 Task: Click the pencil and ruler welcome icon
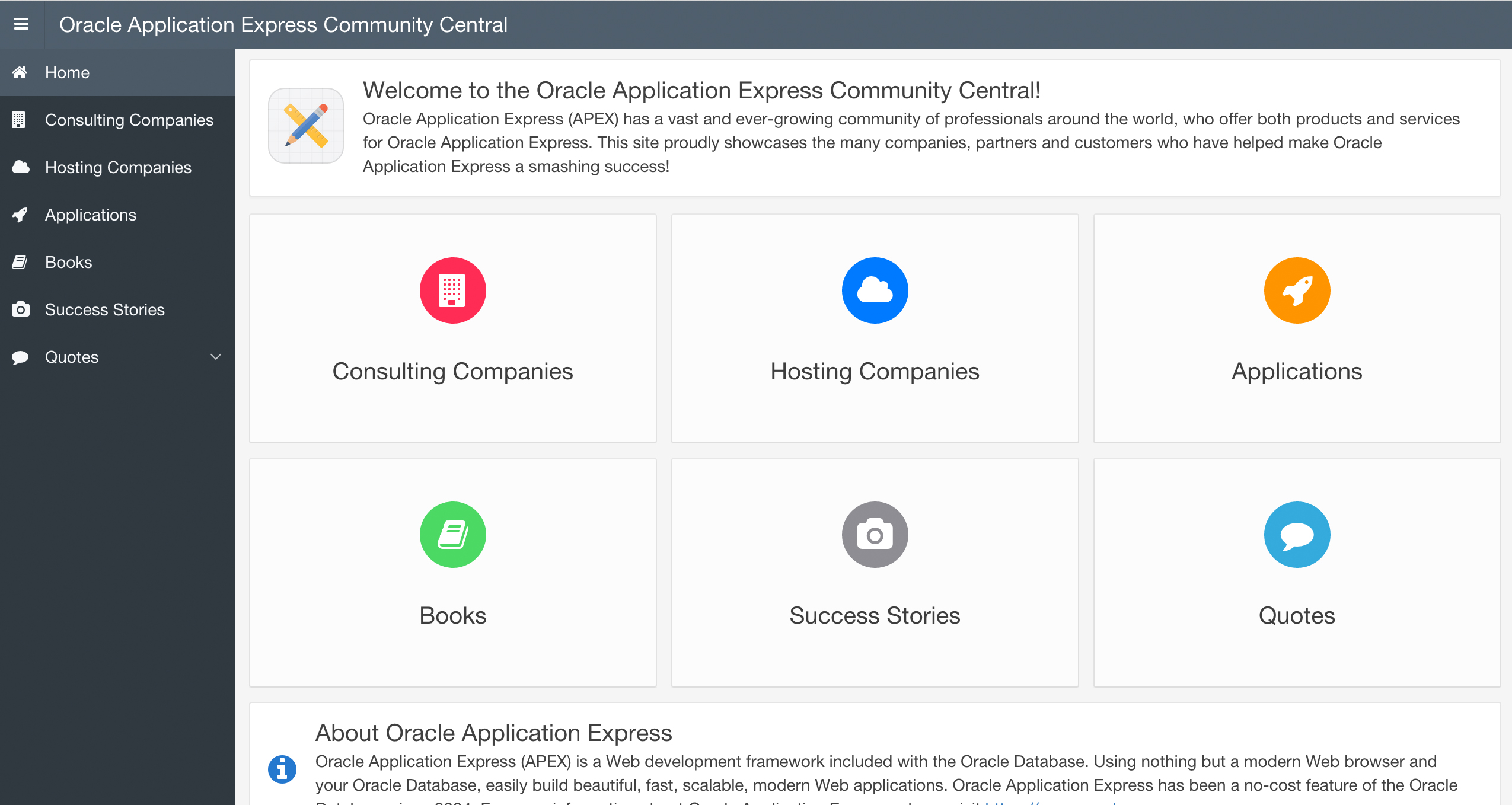coord(306,126)
